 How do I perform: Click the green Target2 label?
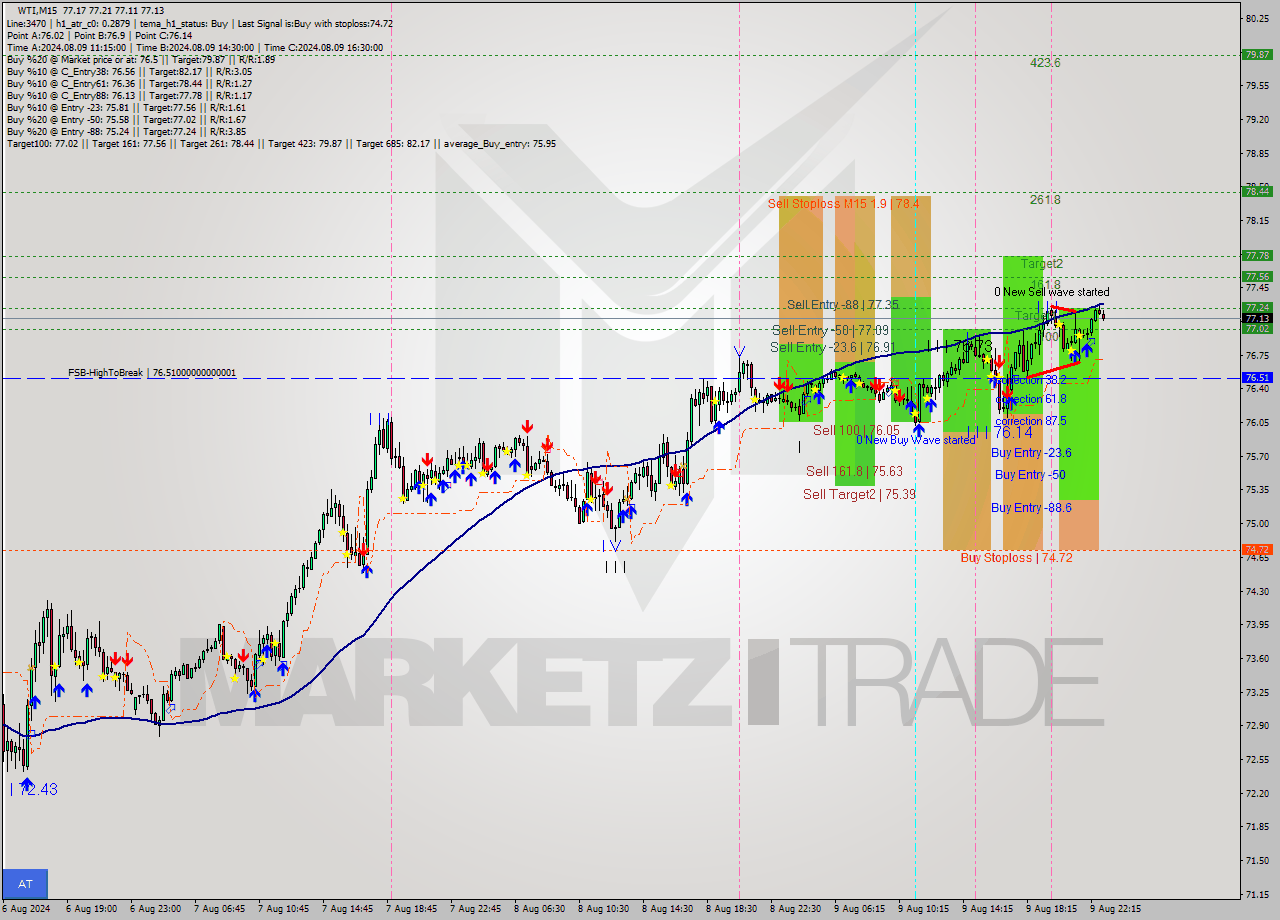point(1042,264)
